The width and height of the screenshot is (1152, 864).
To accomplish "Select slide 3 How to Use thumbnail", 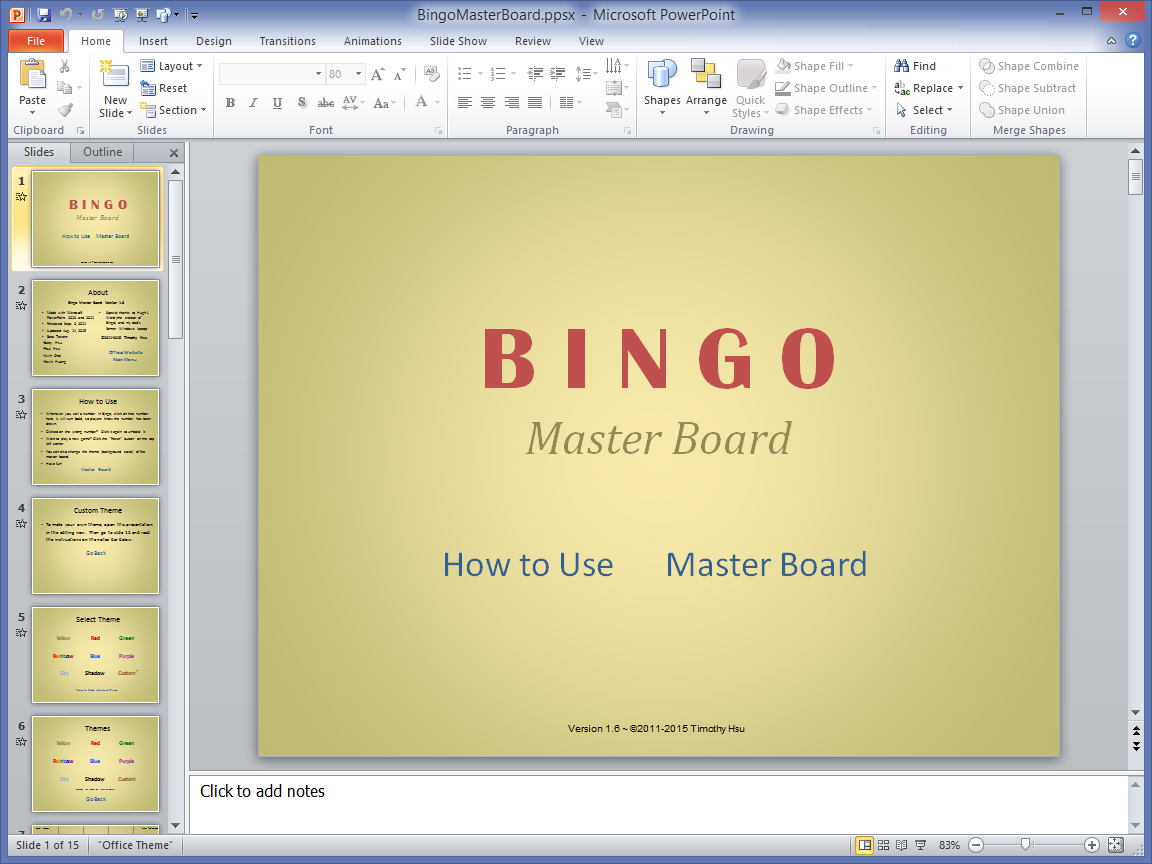I will pyautogui.click(x=96, y=436).
